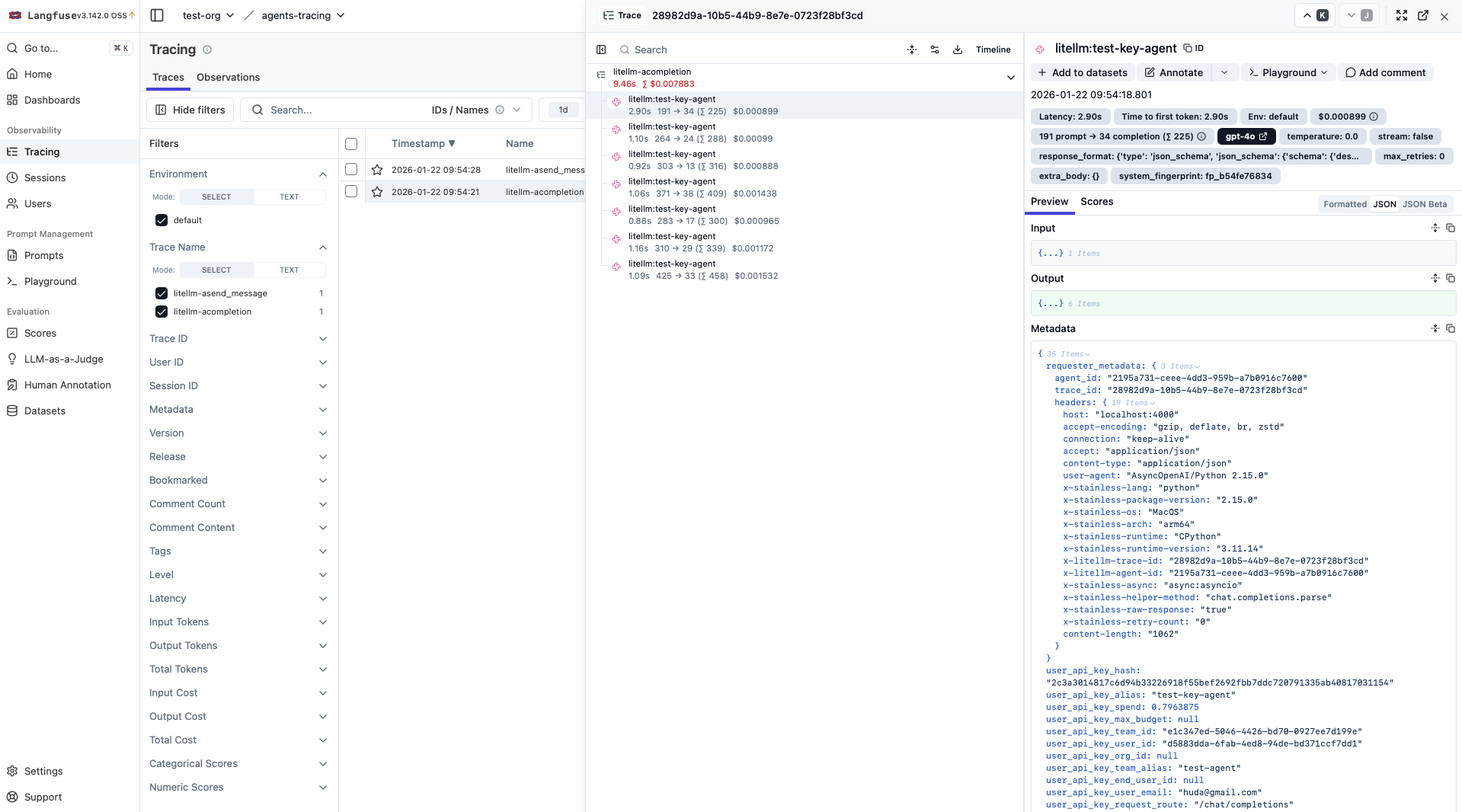Image resolution: width=1462 pixels, height=812 pixels.
Task: Click the Add to datasets button
Action: (1082, 72)
